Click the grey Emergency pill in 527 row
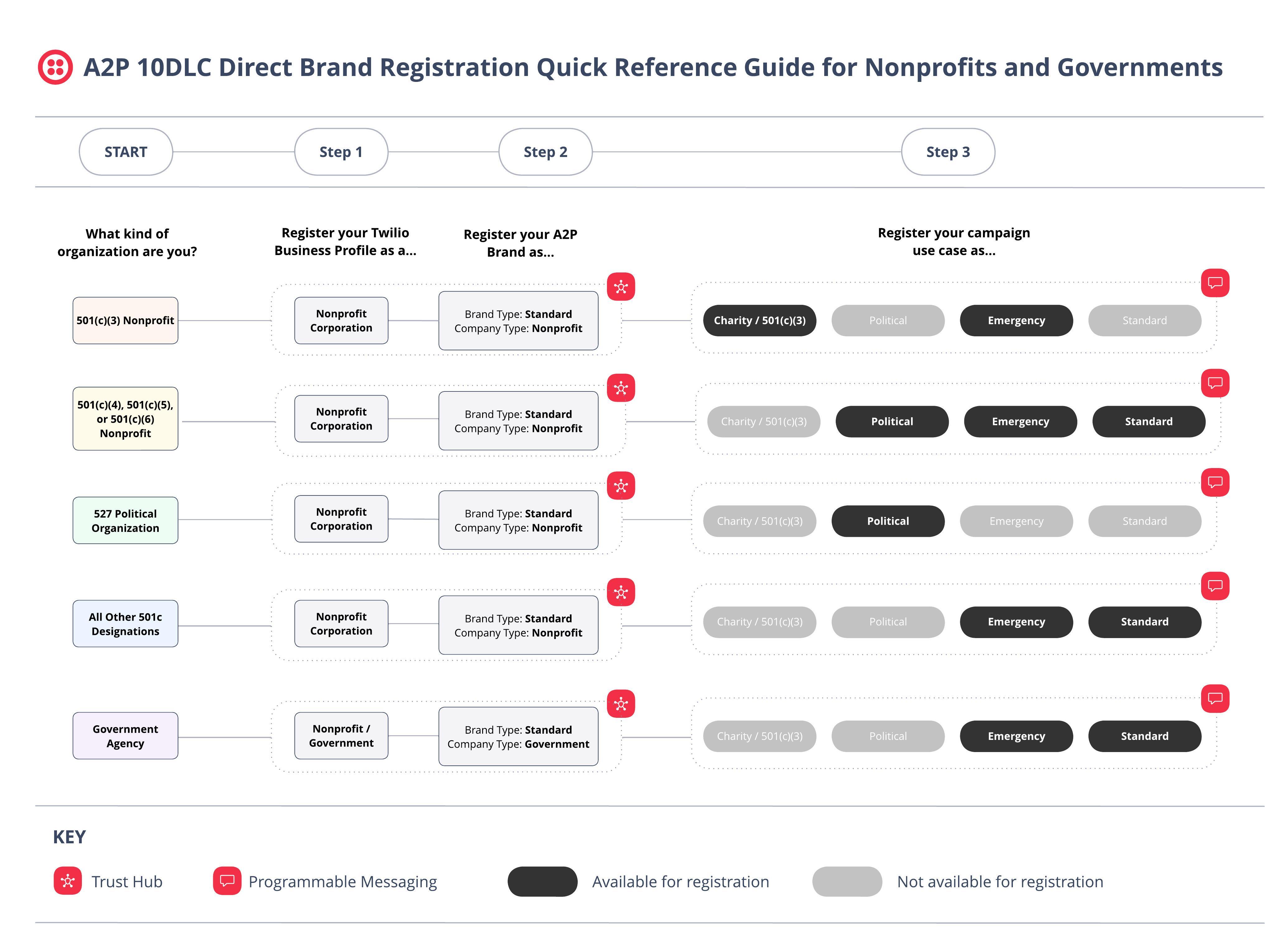 [x=1016, y=521]
